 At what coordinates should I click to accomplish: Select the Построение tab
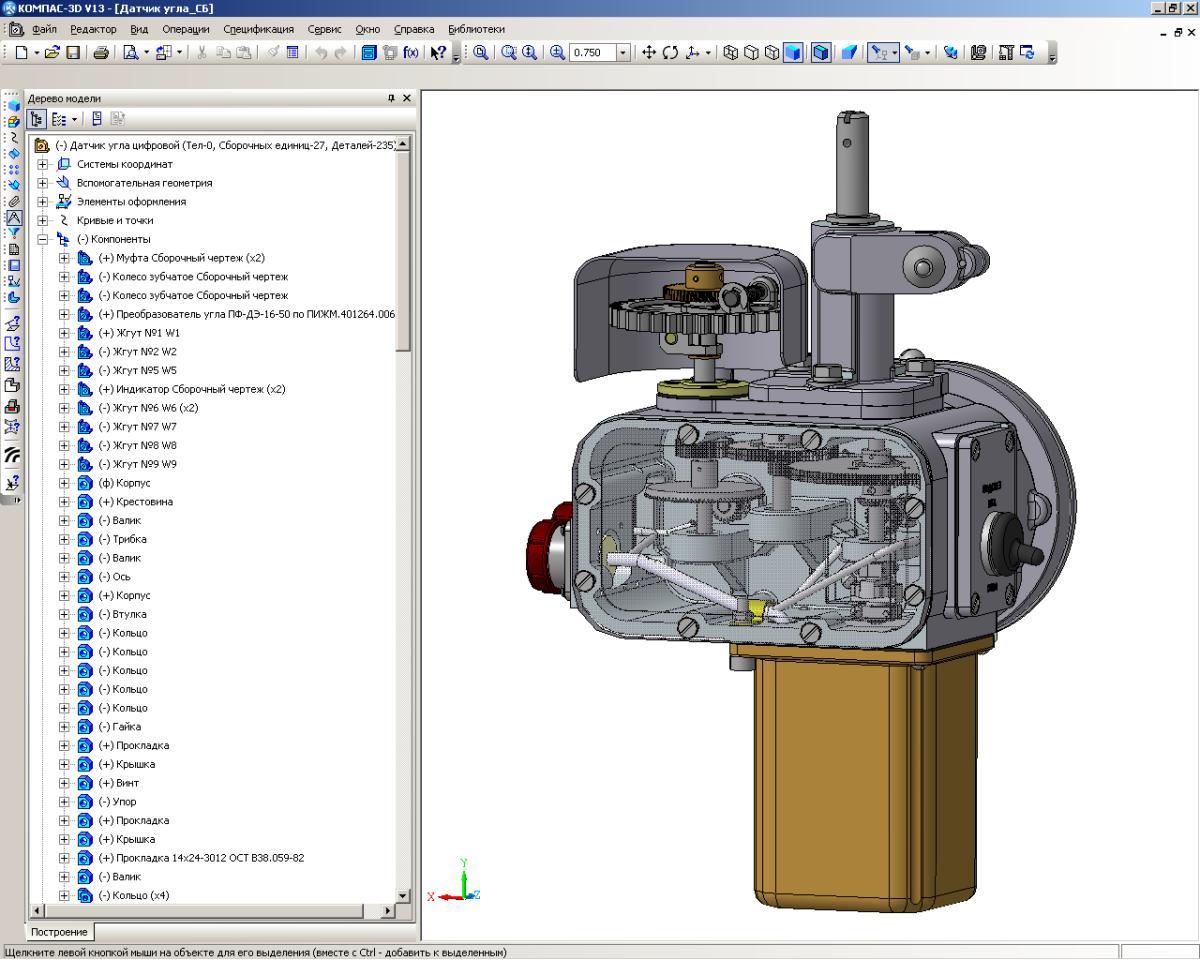click(x=60, y=932)
